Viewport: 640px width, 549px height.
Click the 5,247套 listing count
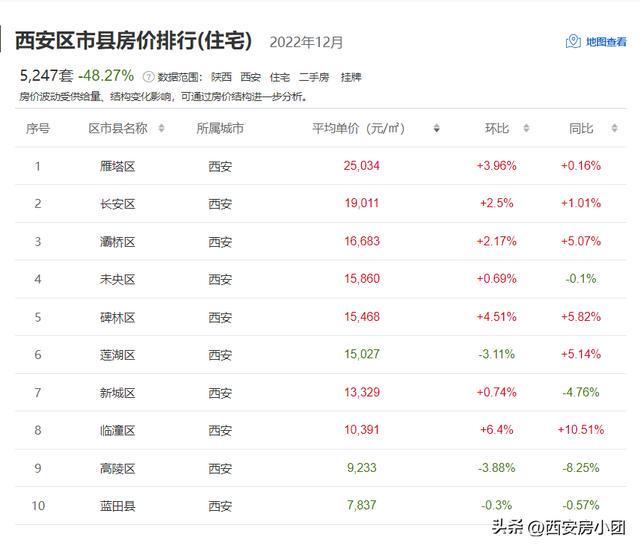click(47, 76)
